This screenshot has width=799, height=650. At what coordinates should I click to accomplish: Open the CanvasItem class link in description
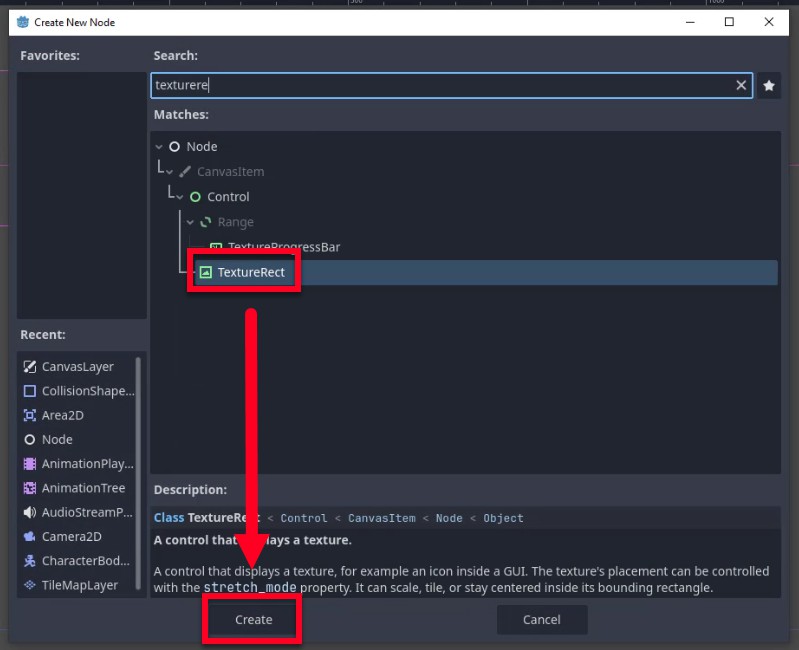point(382,518)
